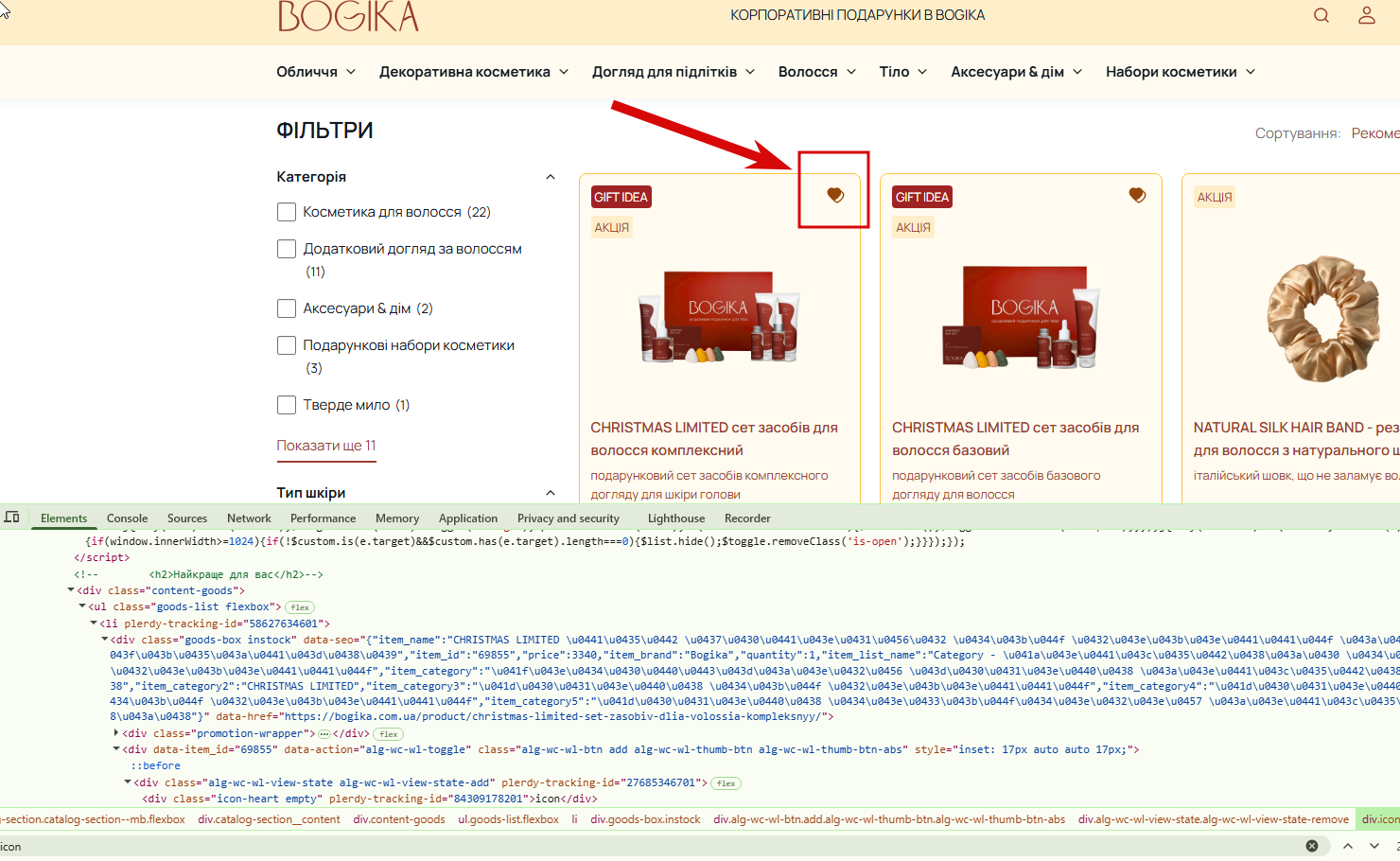Collapse the ul goods-list tree node

tap(82, 606)
